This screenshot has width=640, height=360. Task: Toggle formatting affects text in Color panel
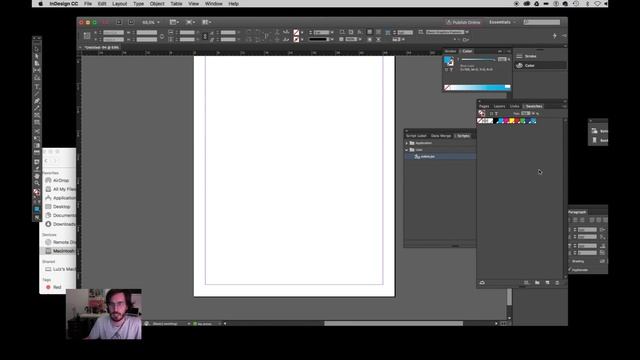[x=451, y=70]
